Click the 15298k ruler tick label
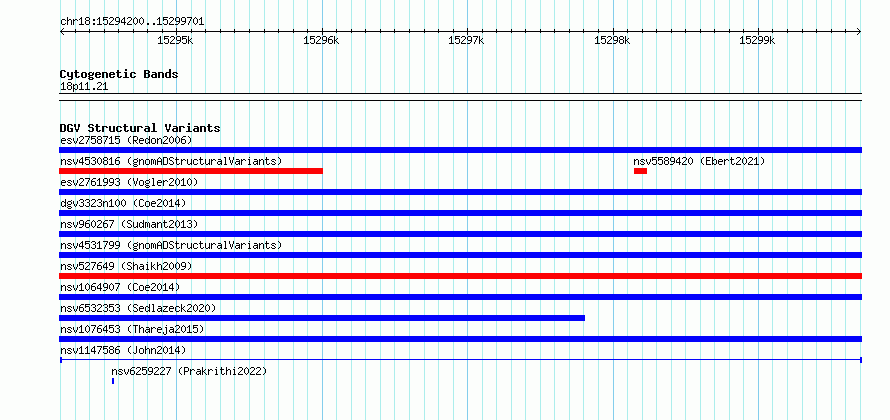890x420 pixels. [x=612, y=40]
